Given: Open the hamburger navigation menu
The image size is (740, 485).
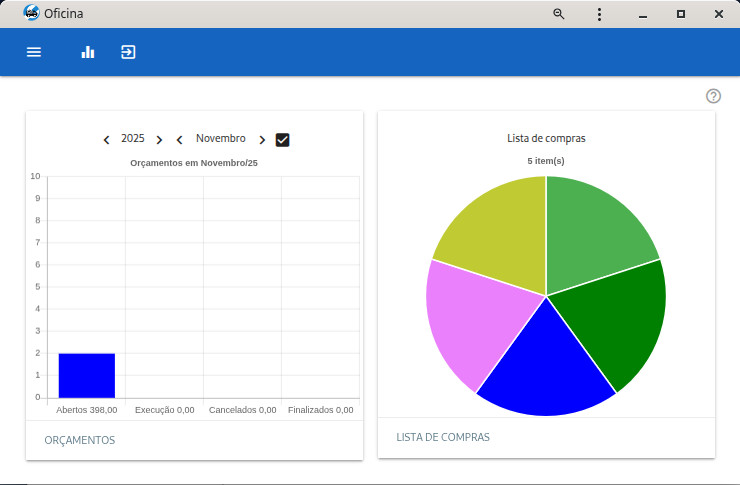Looking at the screenshot, I should tap(34, 52).
